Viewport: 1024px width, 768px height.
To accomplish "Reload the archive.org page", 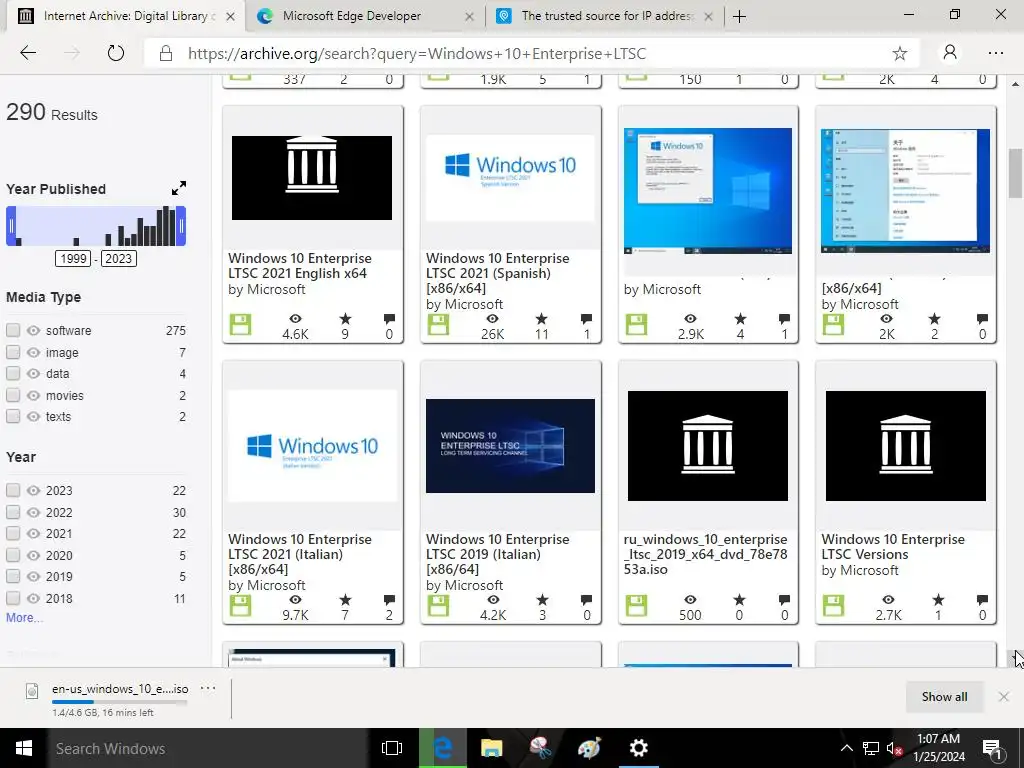I will click(x=116, y=54).
